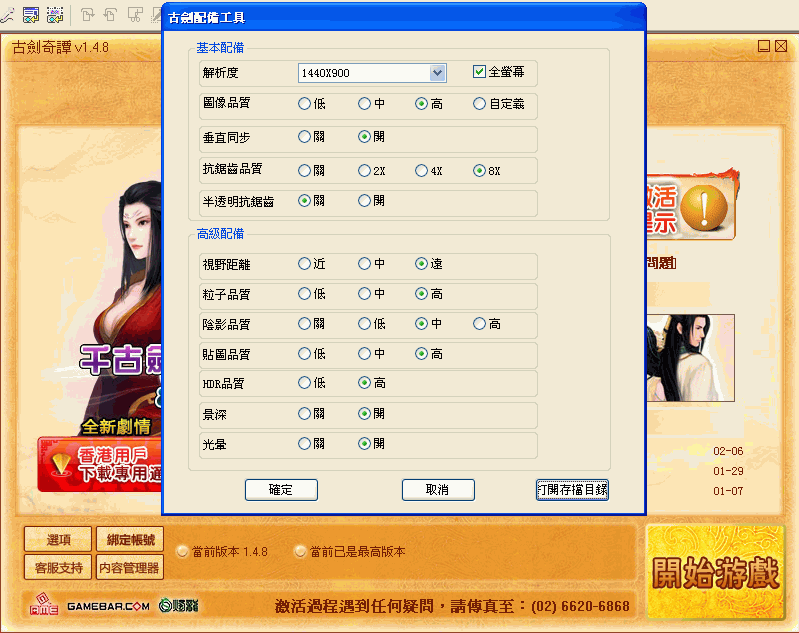Viewport: 799px width, 633px height.
Task: Start game with 開始游戲 button
Action: pyautogui.click(x=715, y=573)
